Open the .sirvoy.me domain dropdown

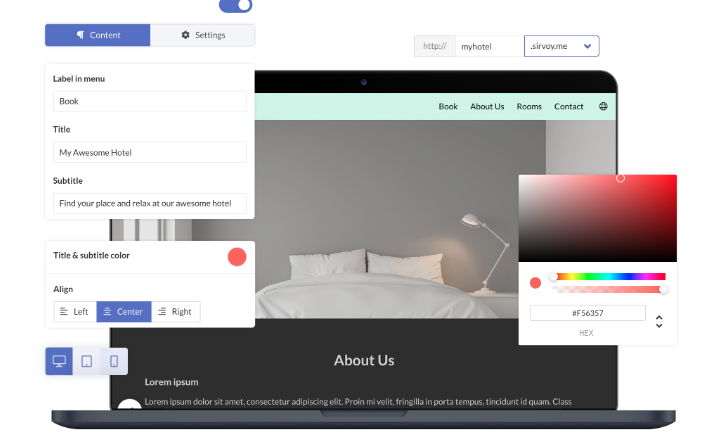(x=561, y=46)
